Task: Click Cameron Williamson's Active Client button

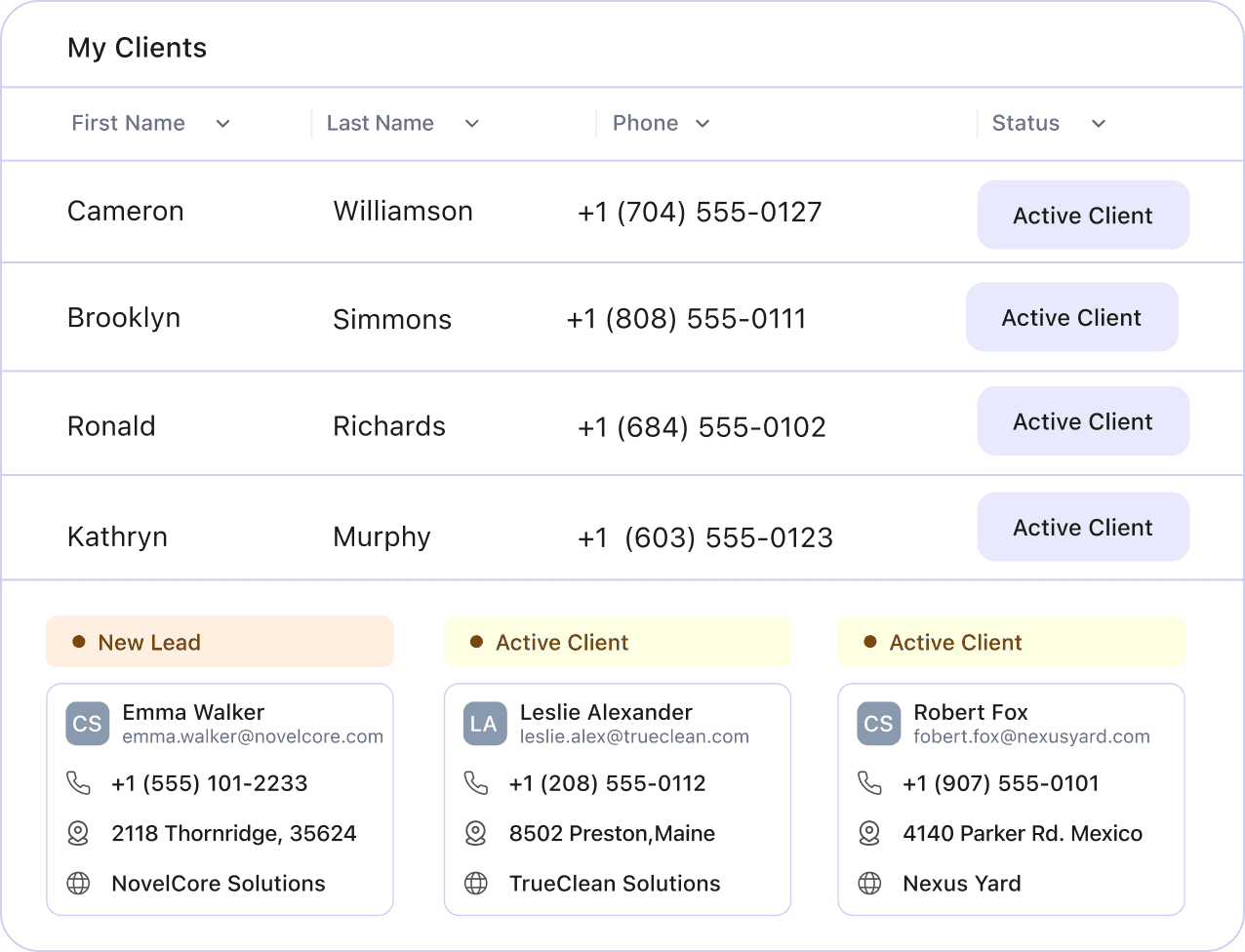Action: (x=1083, y=215)
